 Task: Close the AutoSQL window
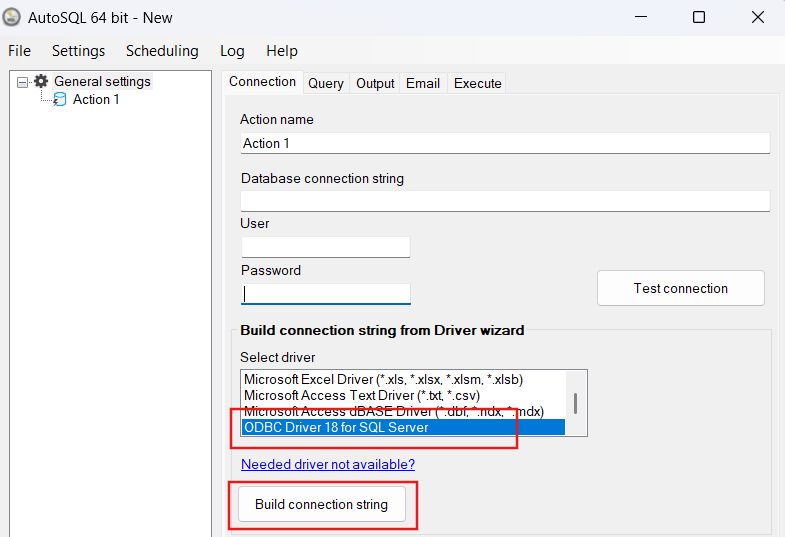point(757,17)
